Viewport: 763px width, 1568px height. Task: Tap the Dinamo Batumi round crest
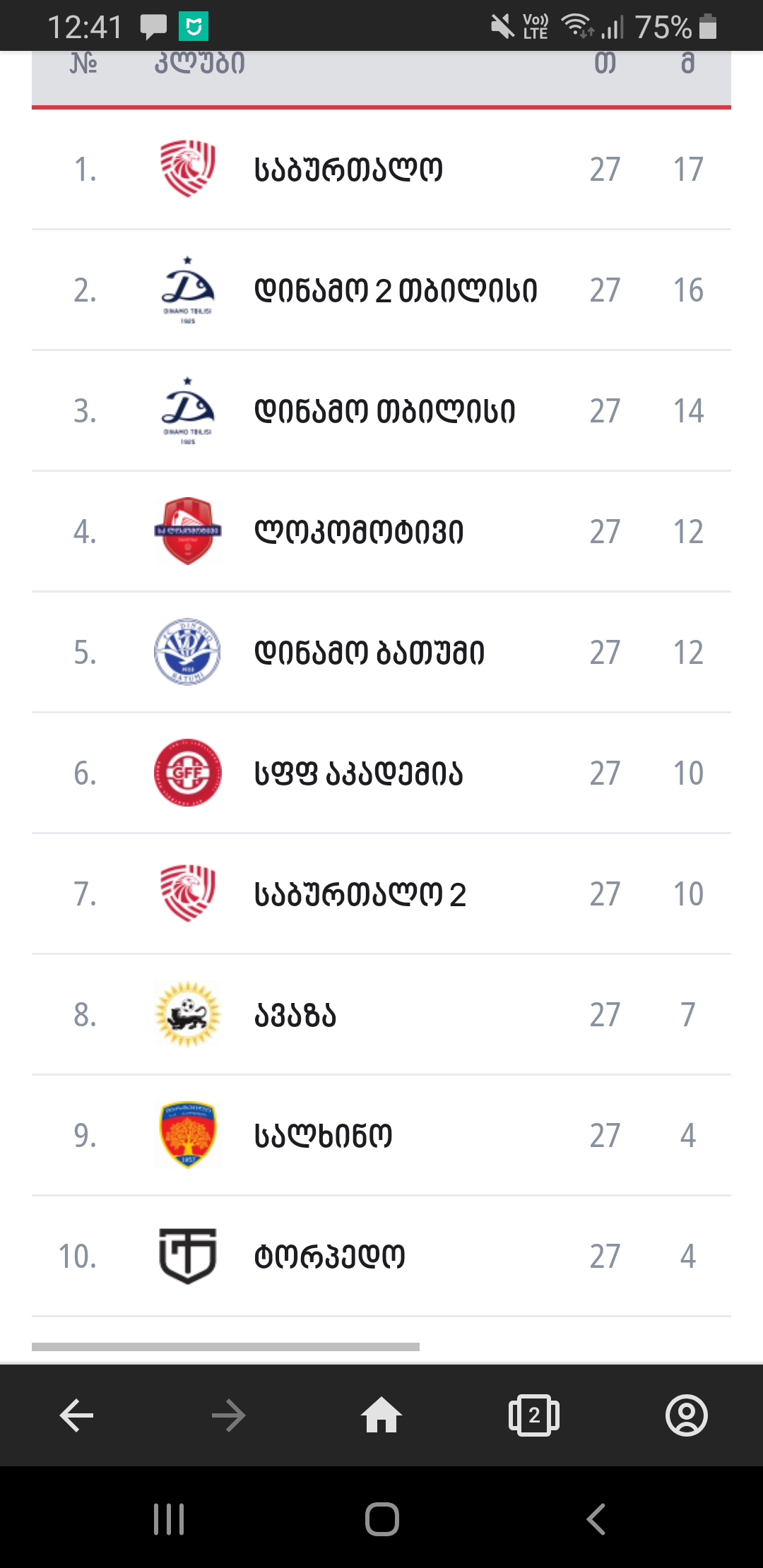(187, 652)
